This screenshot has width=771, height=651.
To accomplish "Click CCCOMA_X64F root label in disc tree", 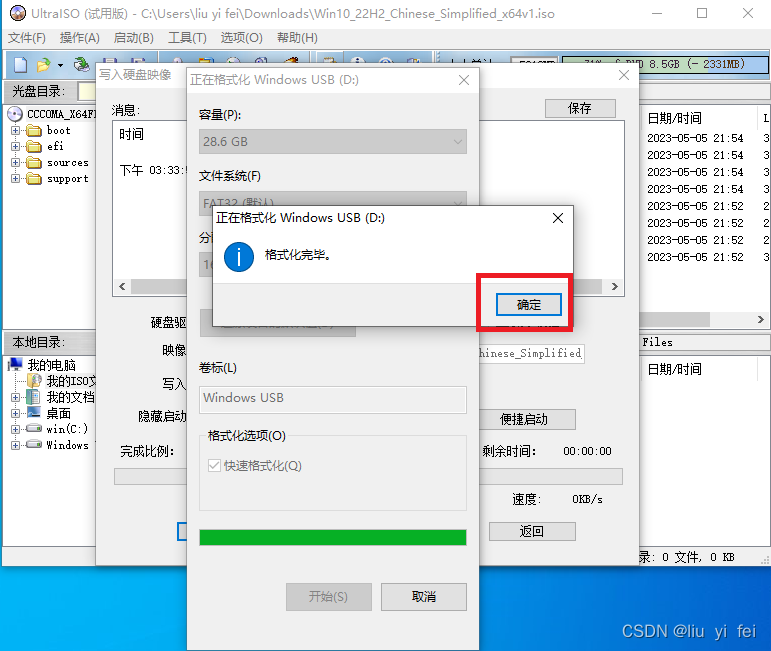I will coord(61,114).
